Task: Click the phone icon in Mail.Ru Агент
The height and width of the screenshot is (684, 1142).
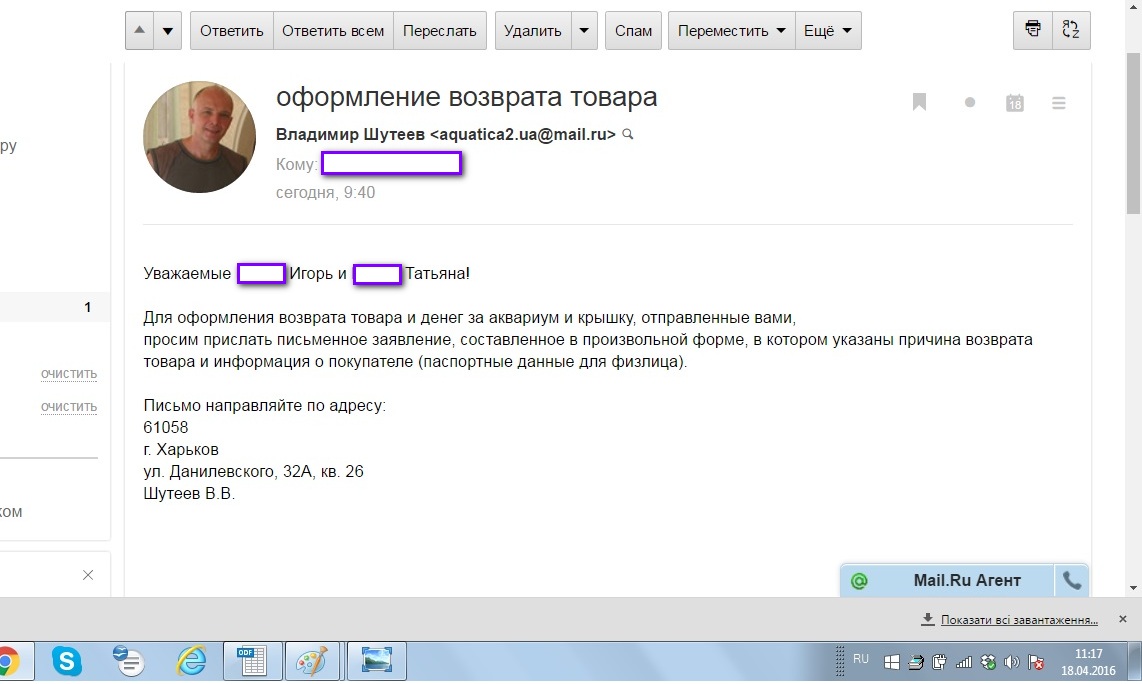Action: [1071, 580]
